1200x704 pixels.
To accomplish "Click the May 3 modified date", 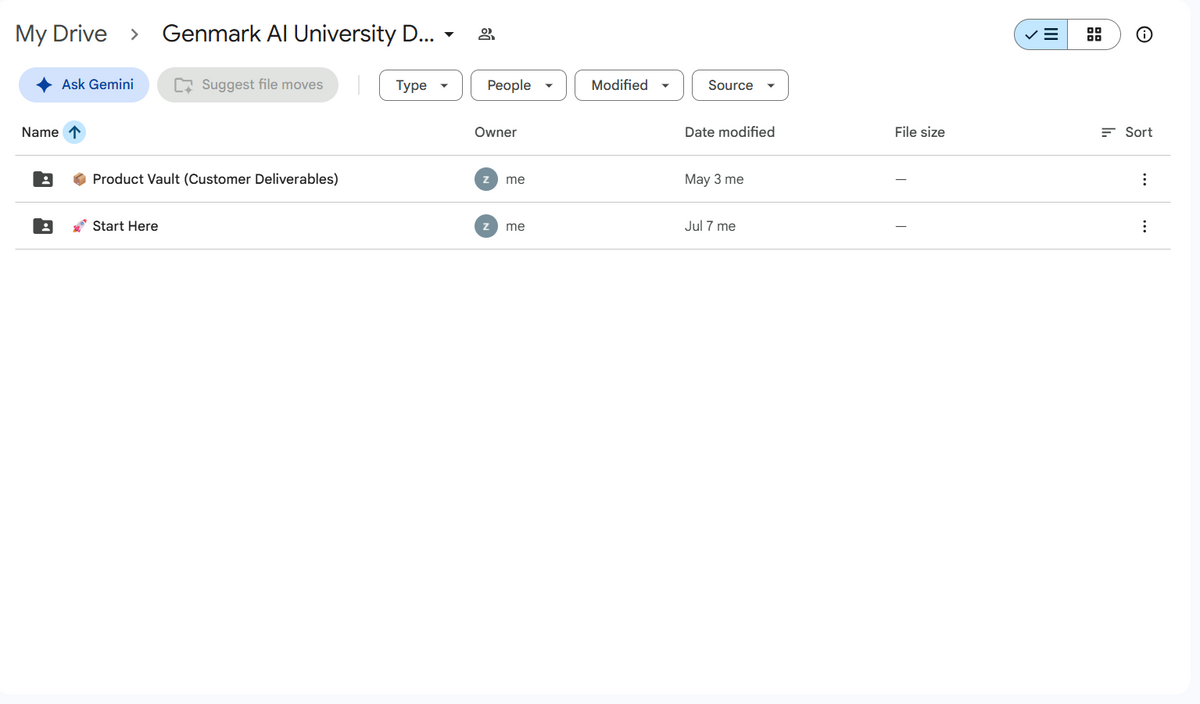I will (x=714, y=179).
